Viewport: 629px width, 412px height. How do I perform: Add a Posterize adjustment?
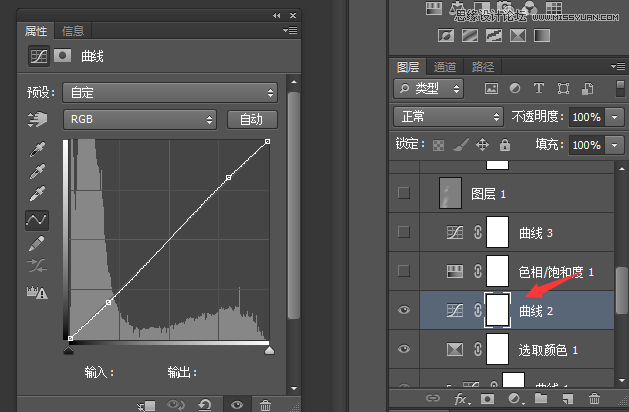pos(470,35)
